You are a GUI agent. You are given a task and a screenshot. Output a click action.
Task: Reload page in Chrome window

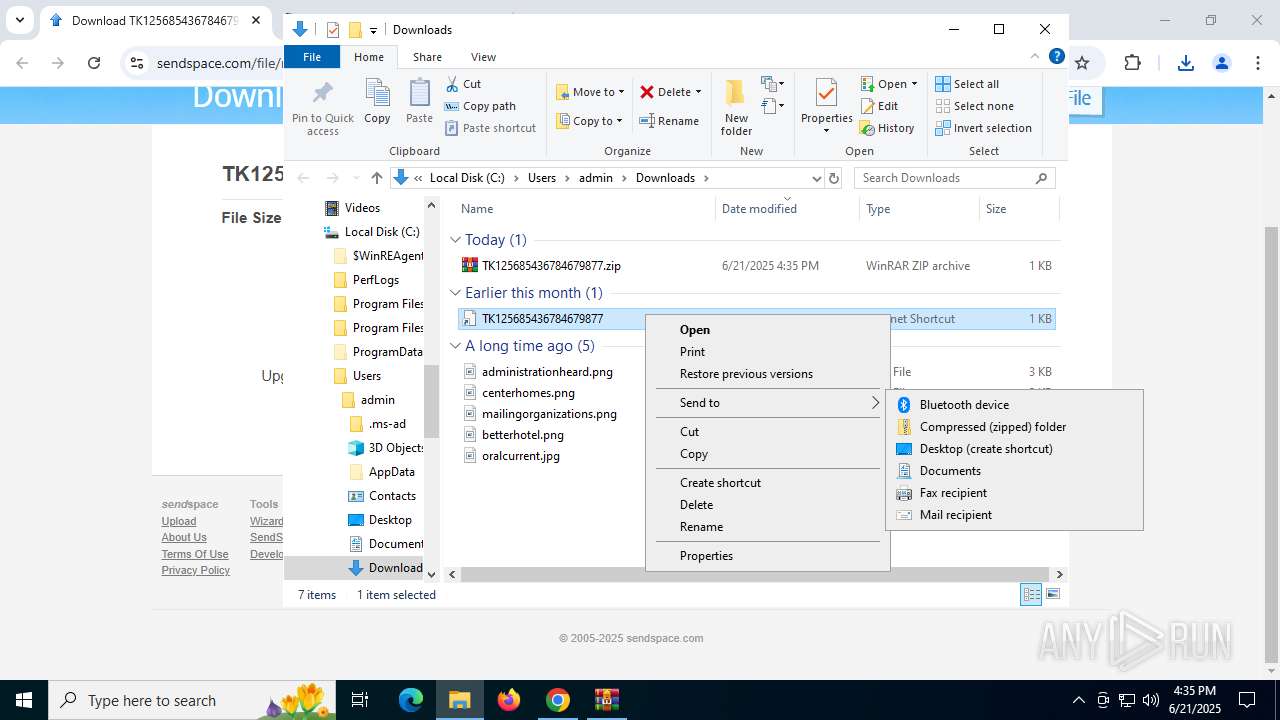click(94, 63)
